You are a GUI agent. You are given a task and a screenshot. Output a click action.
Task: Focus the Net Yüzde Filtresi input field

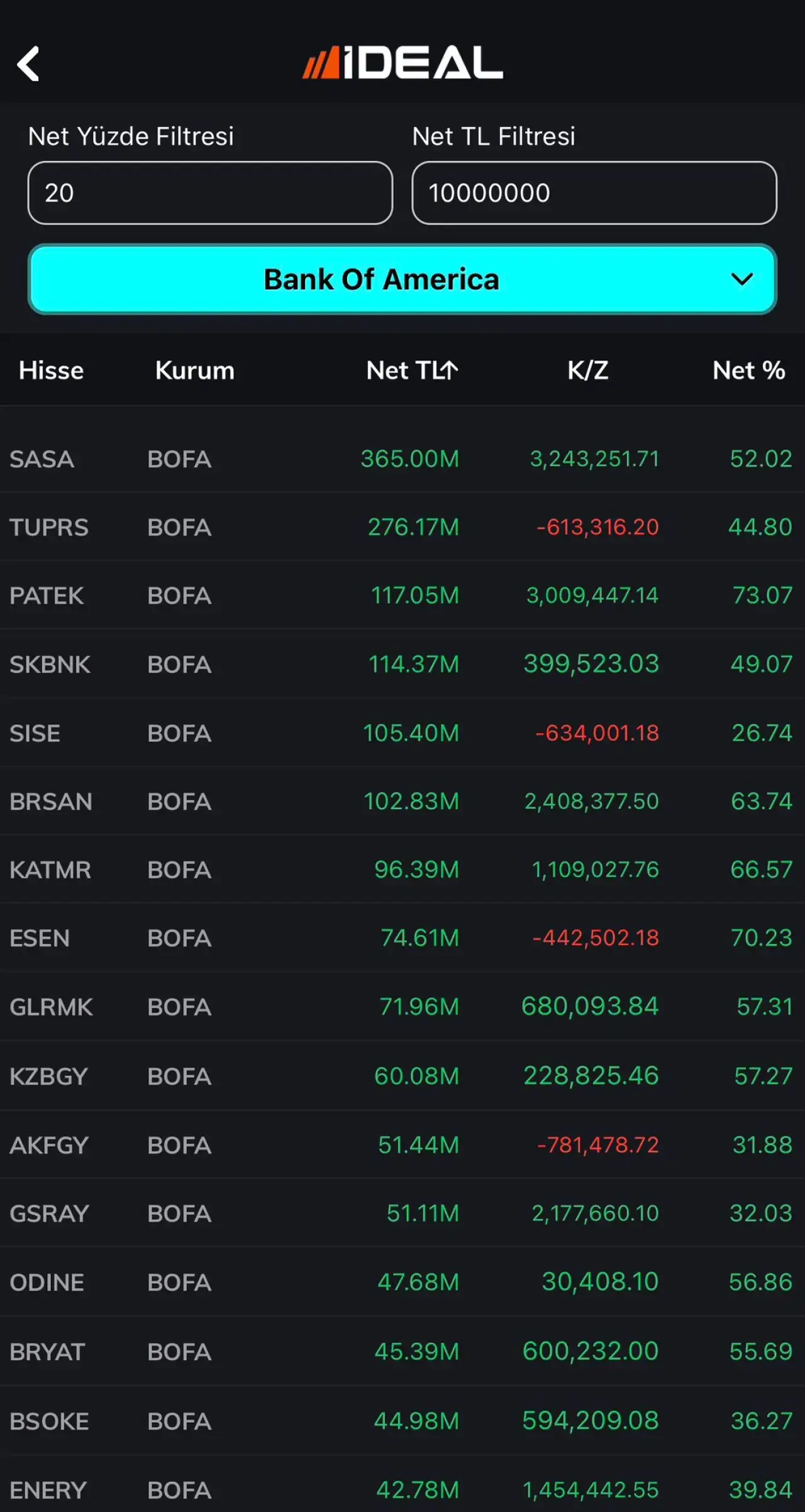[210, 193]
